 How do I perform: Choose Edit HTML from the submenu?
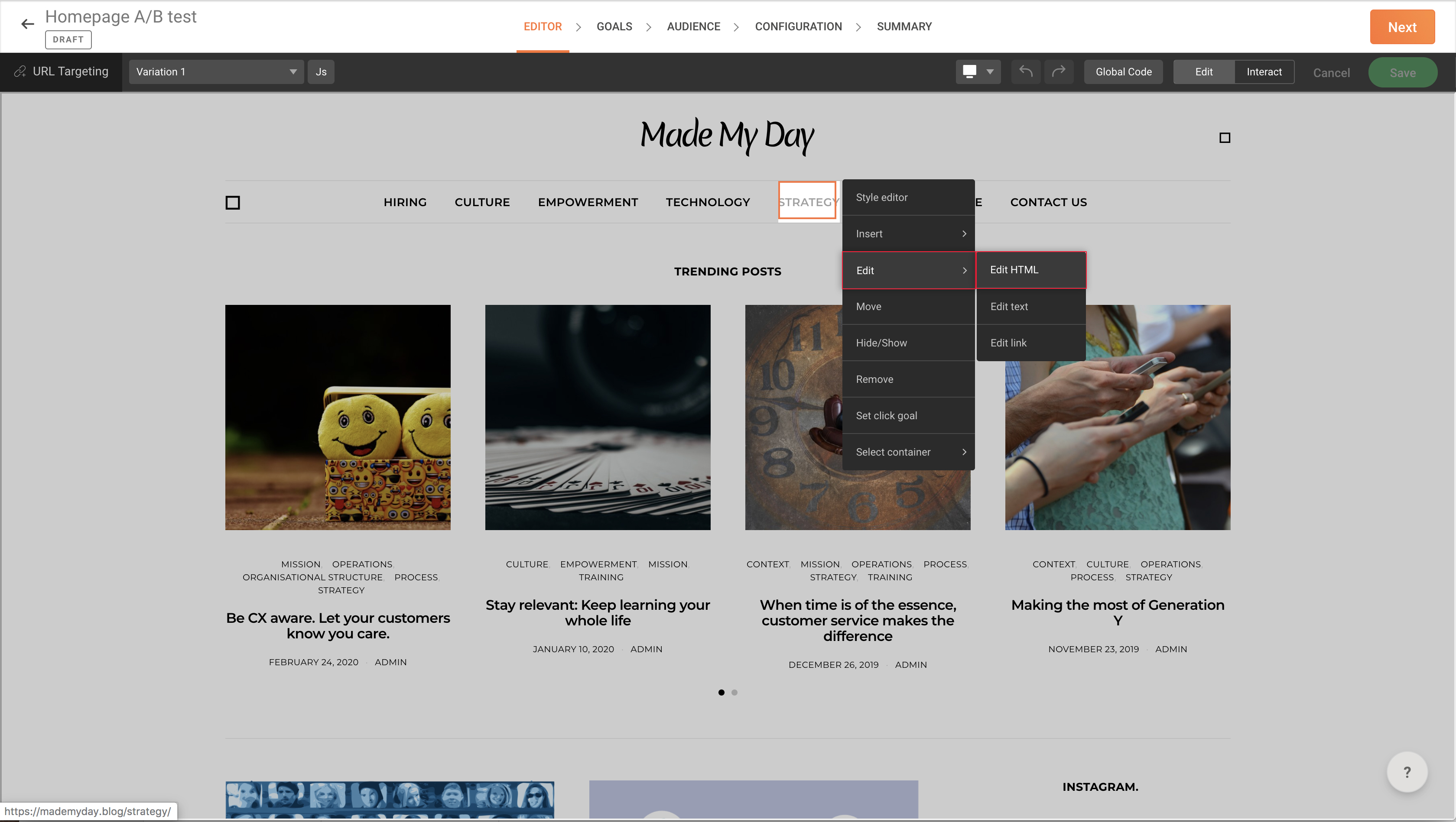coord(1030,270)
